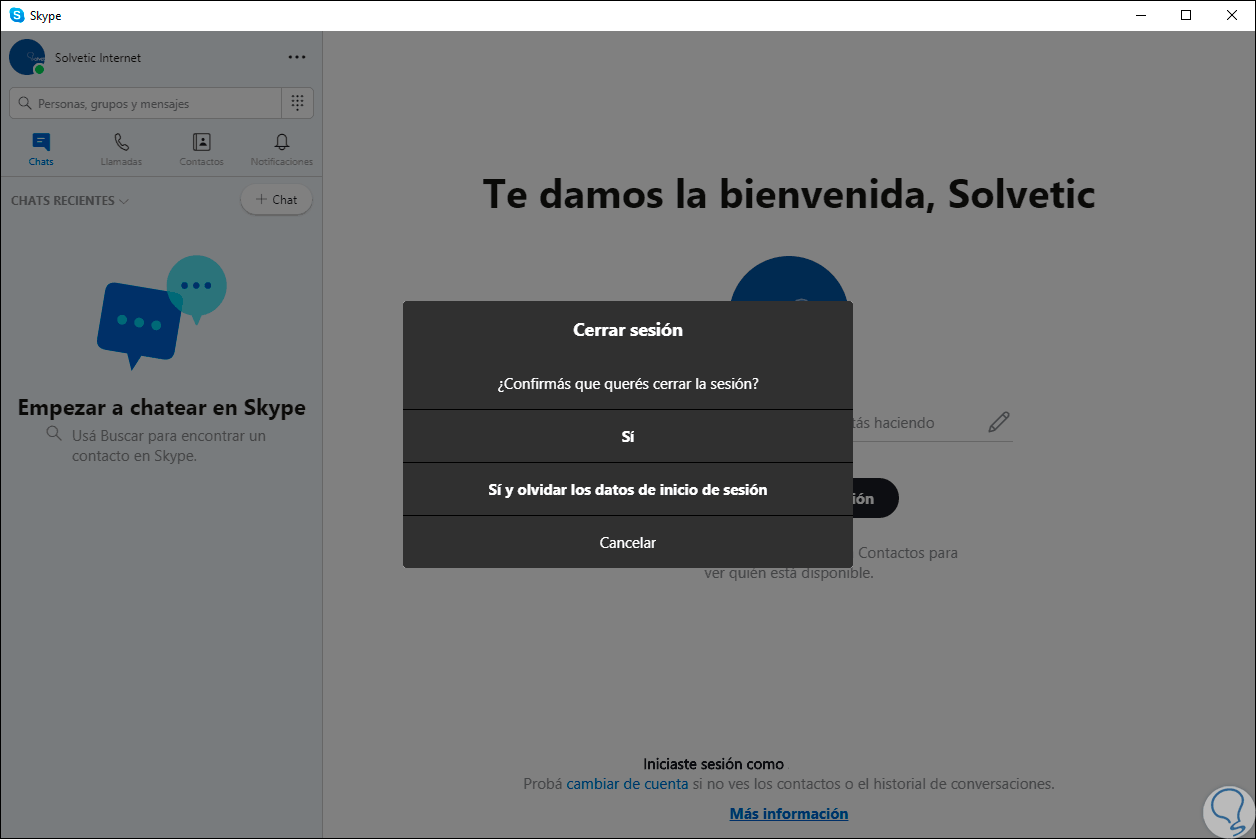This screenshot has height=839, width=1256.
Task: Switch to the Notificaciones tab
Action: tap(282, 149)
